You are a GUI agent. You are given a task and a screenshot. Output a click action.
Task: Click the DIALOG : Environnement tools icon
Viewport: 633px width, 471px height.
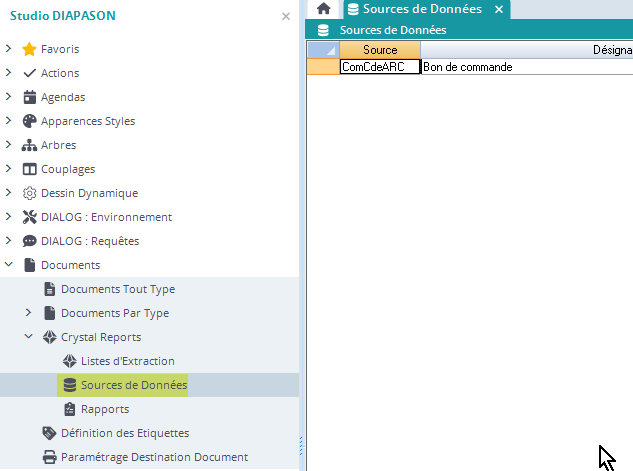click(x=29, y=217)
